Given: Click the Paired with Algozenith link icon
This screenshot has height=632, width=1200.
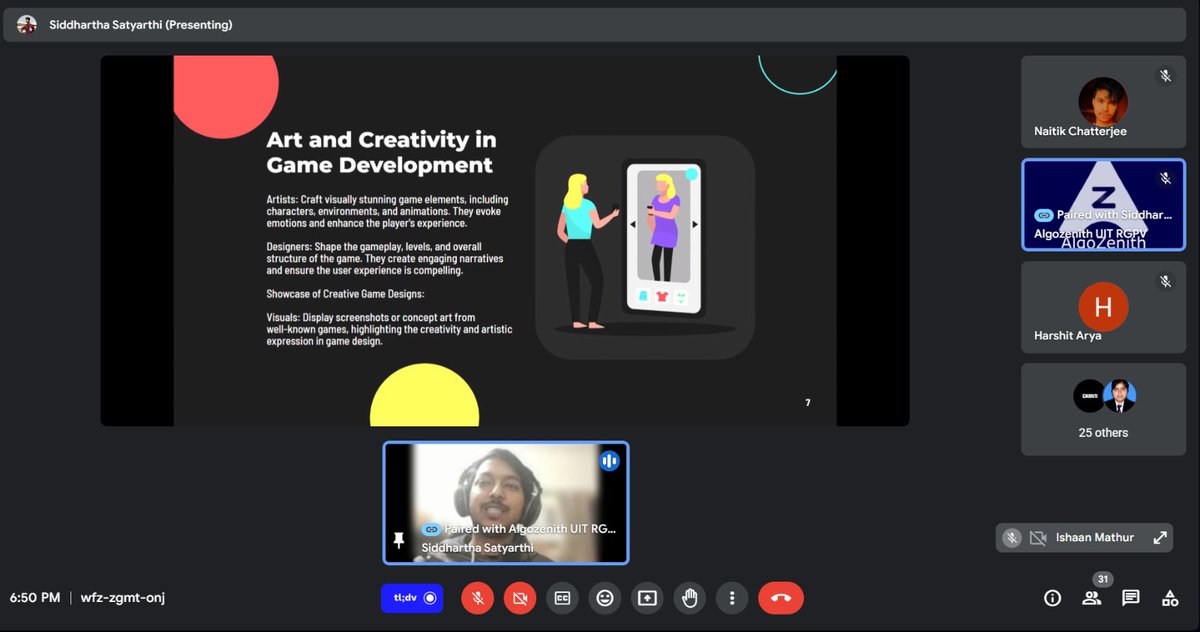Looking at the screenshot, I should 431,529.
